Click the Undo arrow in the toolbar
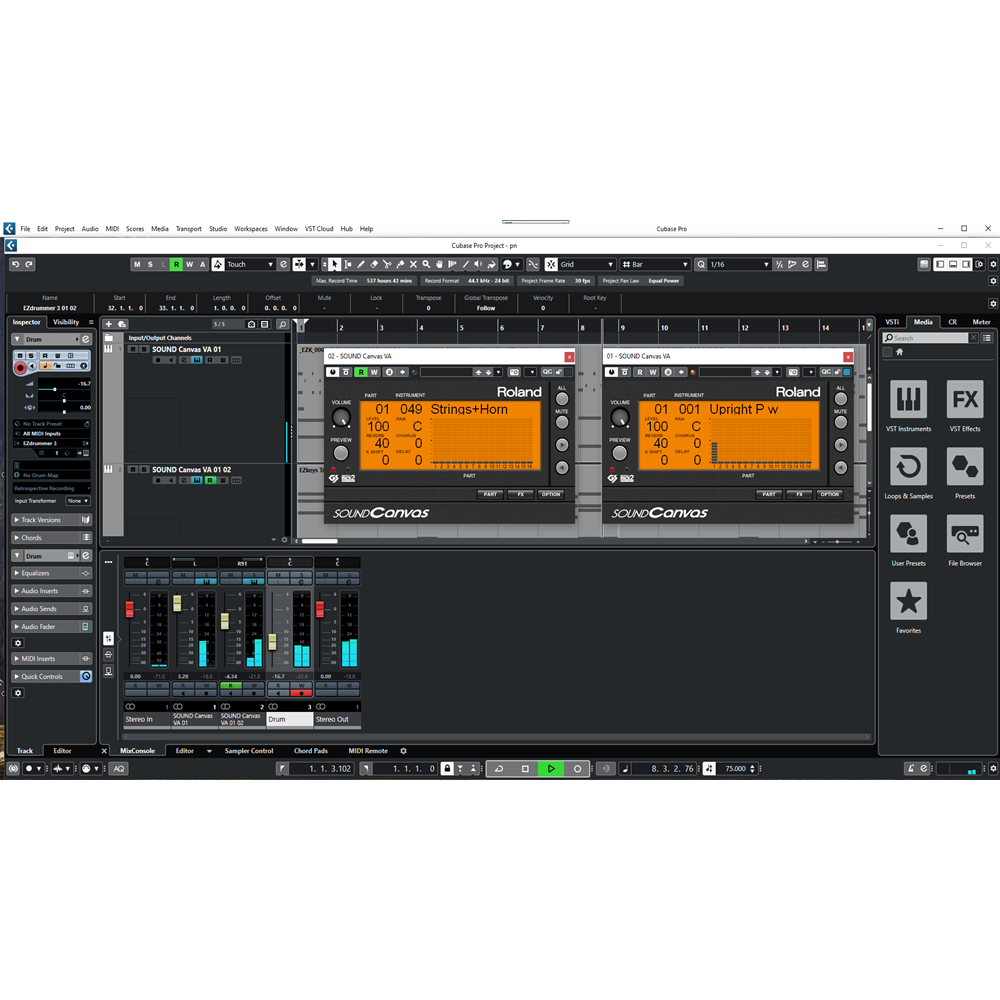This screenshot has width=1000, height=1000. pos(16,264)
